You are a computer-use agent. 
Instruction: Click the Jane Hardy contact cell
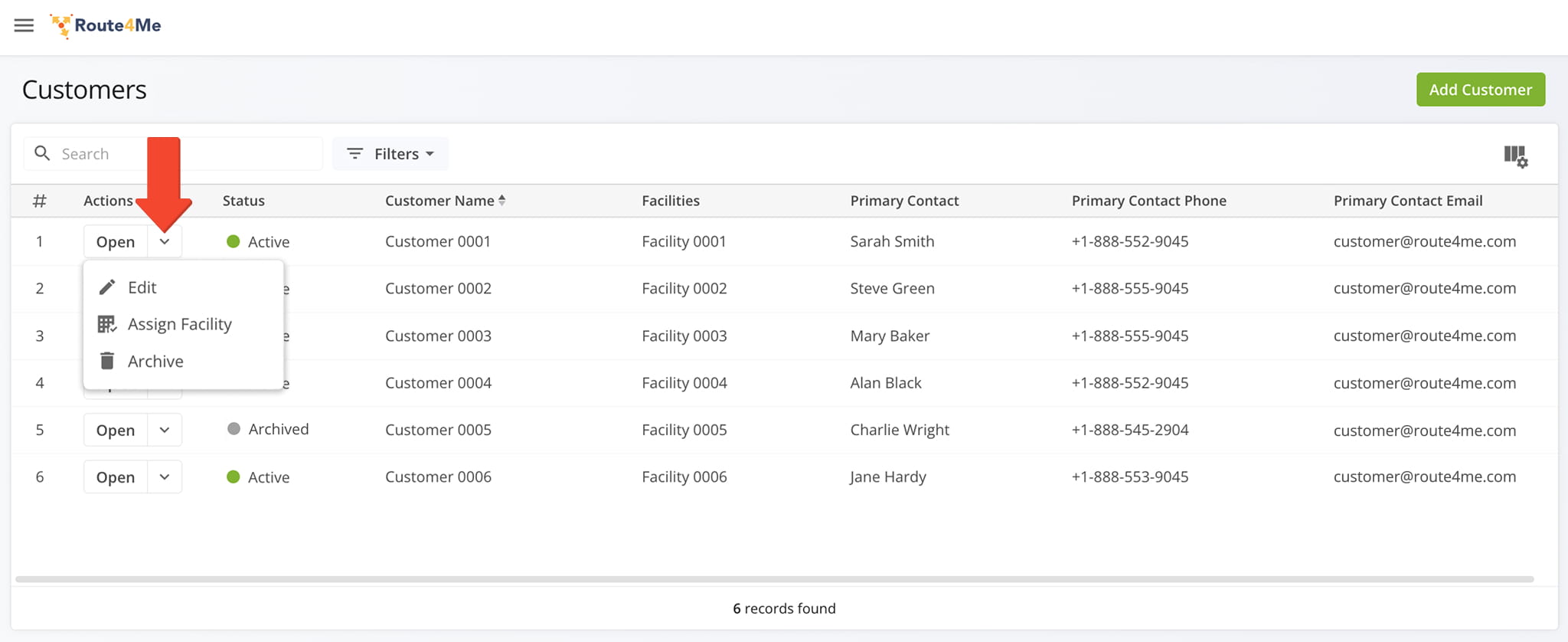pos(888,477)
